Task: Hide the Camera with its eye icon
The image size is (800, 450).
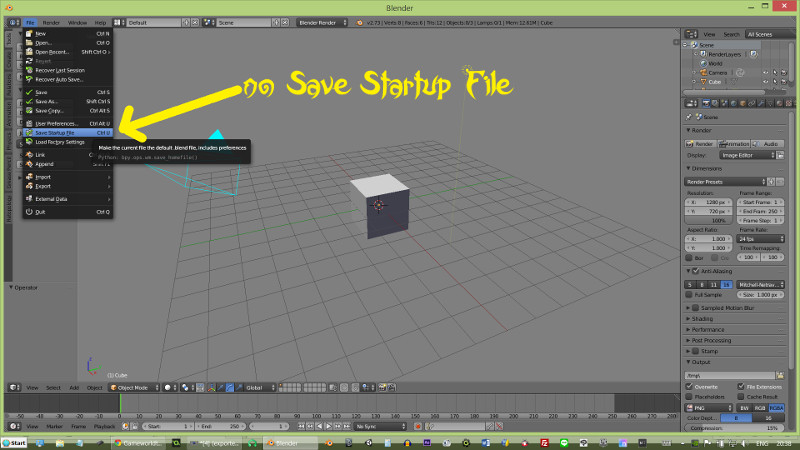Action: tap(765, 73)
